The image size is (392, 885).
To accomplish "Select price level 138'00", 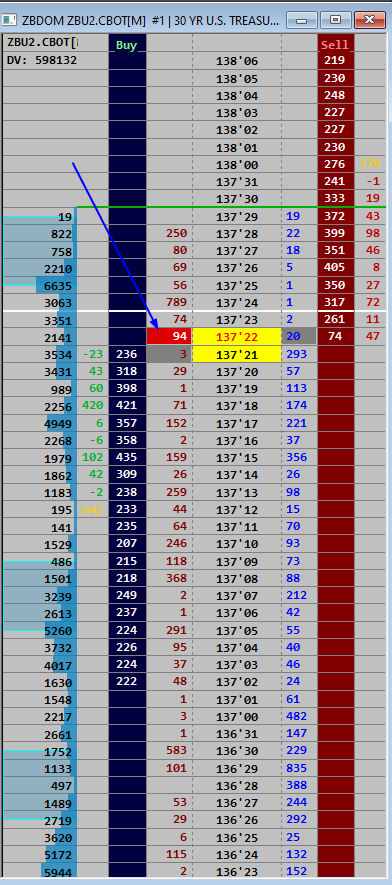I will point(236,165).
